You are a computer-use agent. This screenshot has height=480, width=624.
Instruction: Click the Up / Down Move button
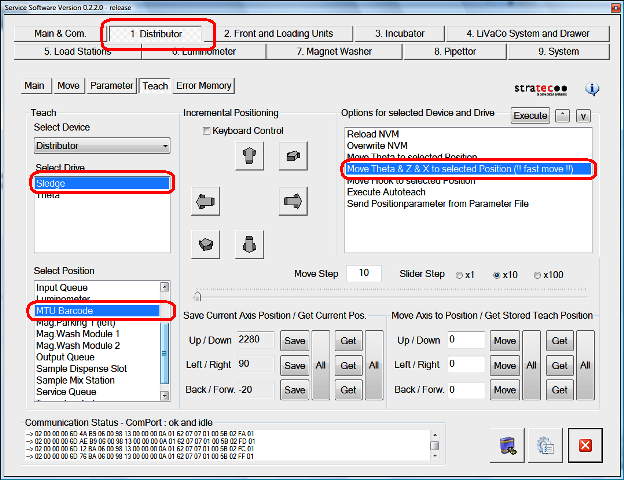[504, 341]
